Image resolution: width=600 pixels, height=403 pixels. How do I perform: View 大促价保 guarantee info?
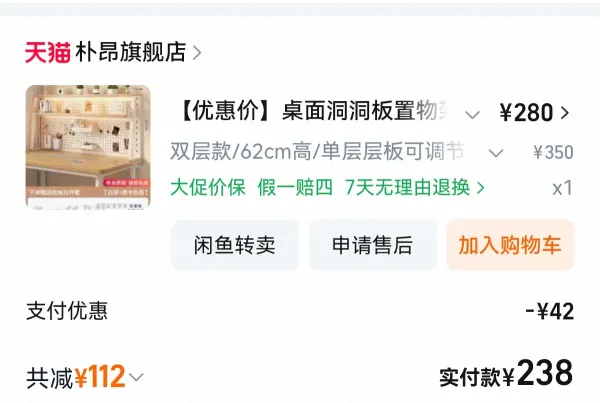pos(208,188)
